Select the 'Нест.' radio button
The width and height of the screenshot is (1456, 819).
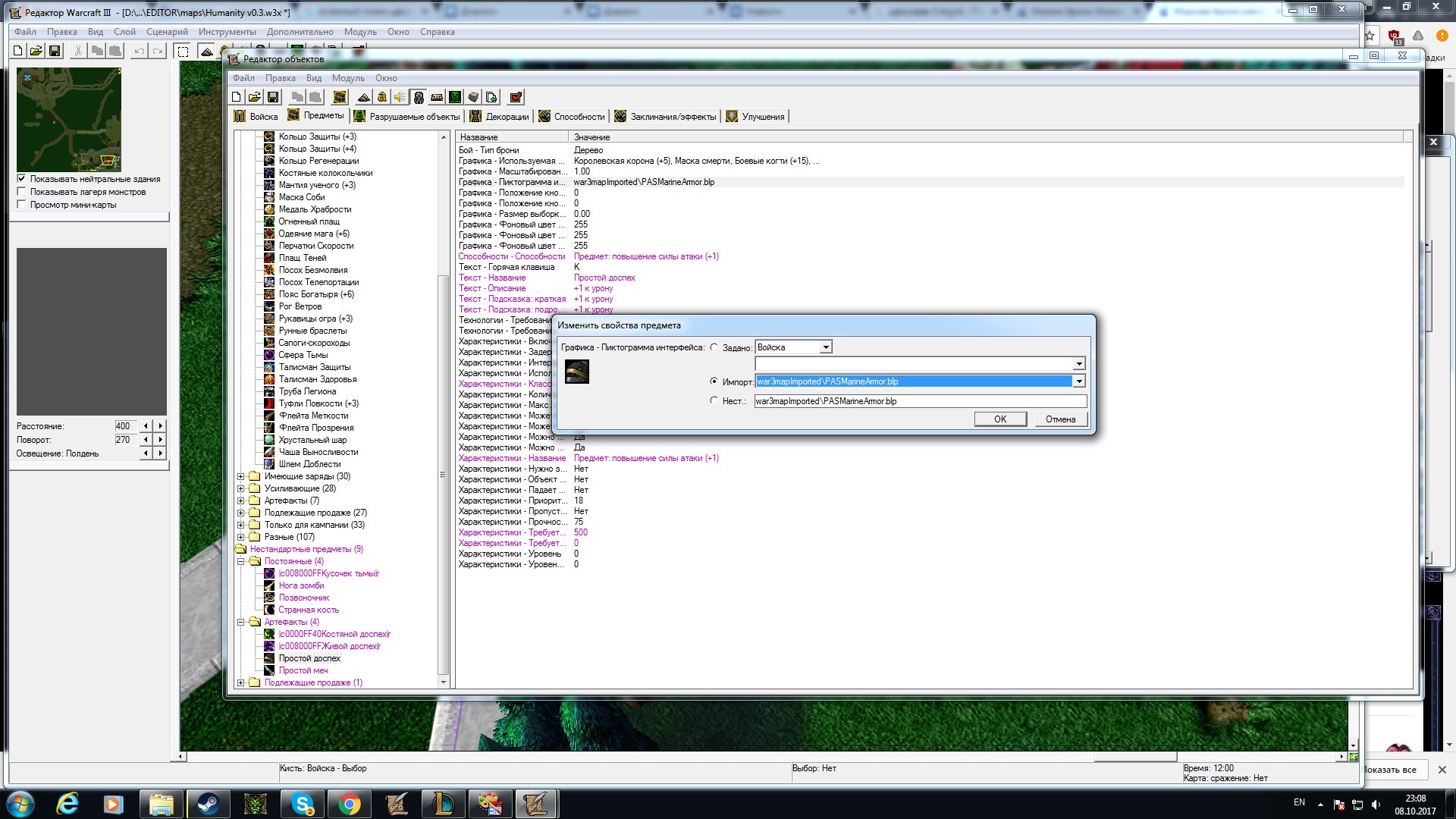pos(714,400)
